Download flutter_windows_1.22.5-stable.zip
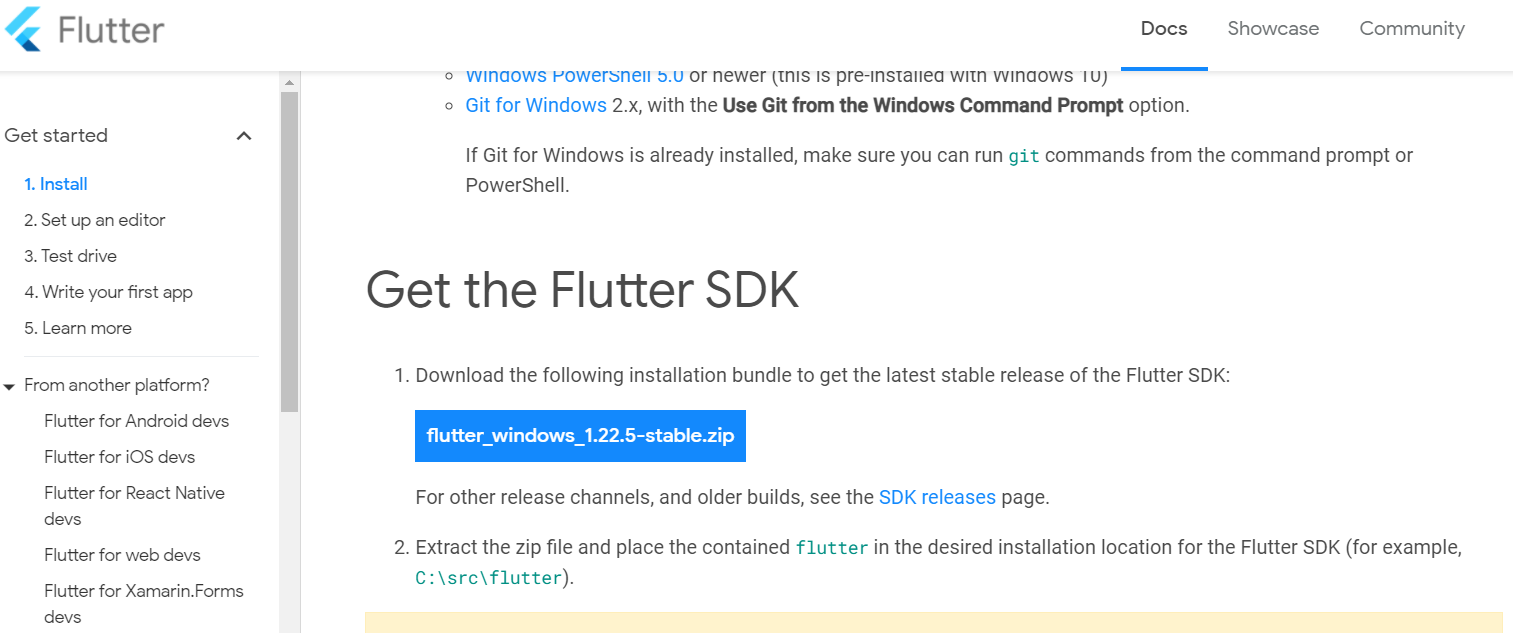Viewport: 1513px width, 633px height. (580, 436)
